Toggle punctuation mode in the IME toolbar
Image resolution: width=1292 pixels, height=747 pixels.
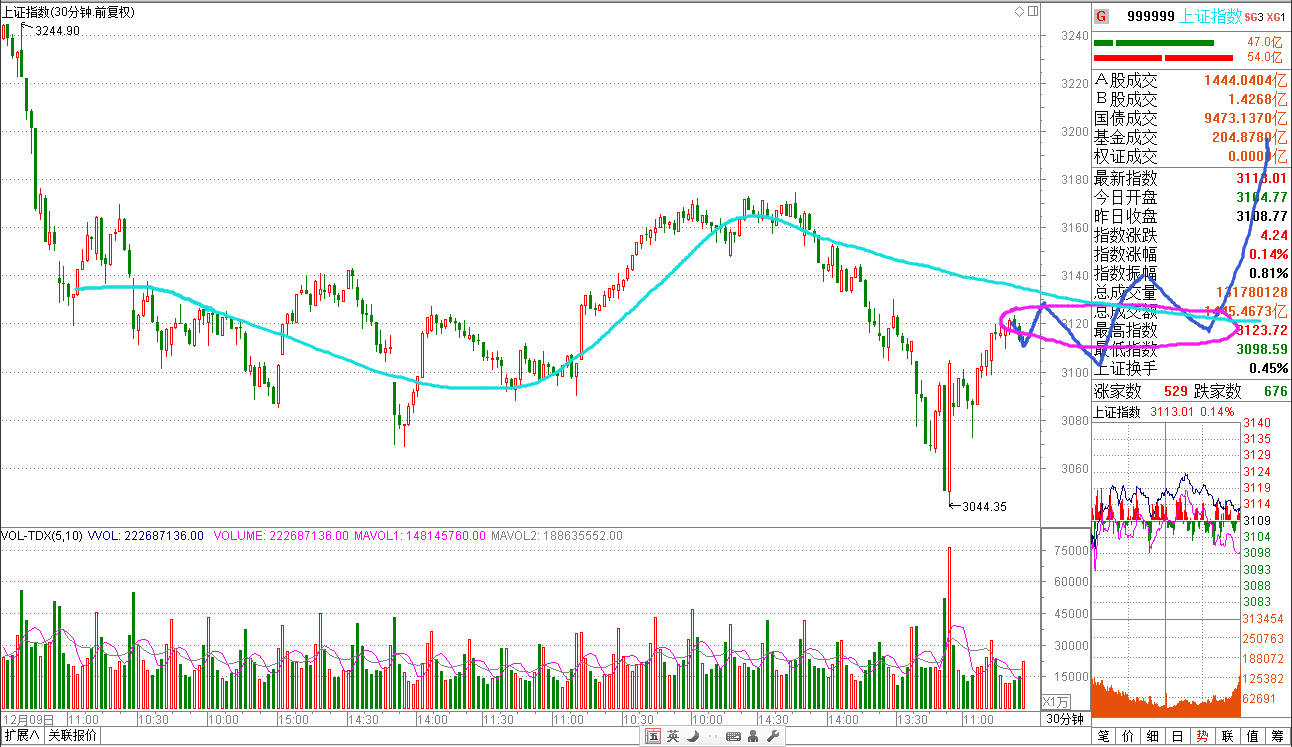coord(711,737)
